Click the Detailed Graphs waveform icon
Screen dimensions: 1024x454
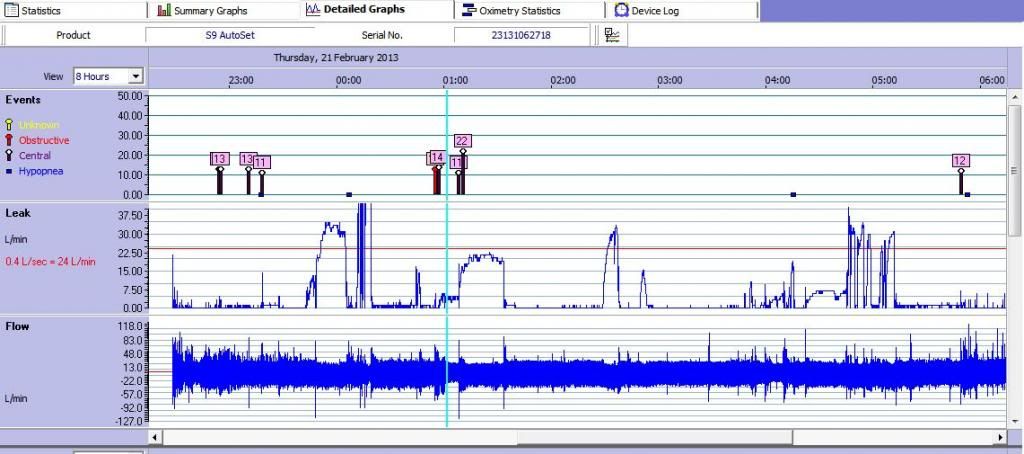[x=313, y=10]
